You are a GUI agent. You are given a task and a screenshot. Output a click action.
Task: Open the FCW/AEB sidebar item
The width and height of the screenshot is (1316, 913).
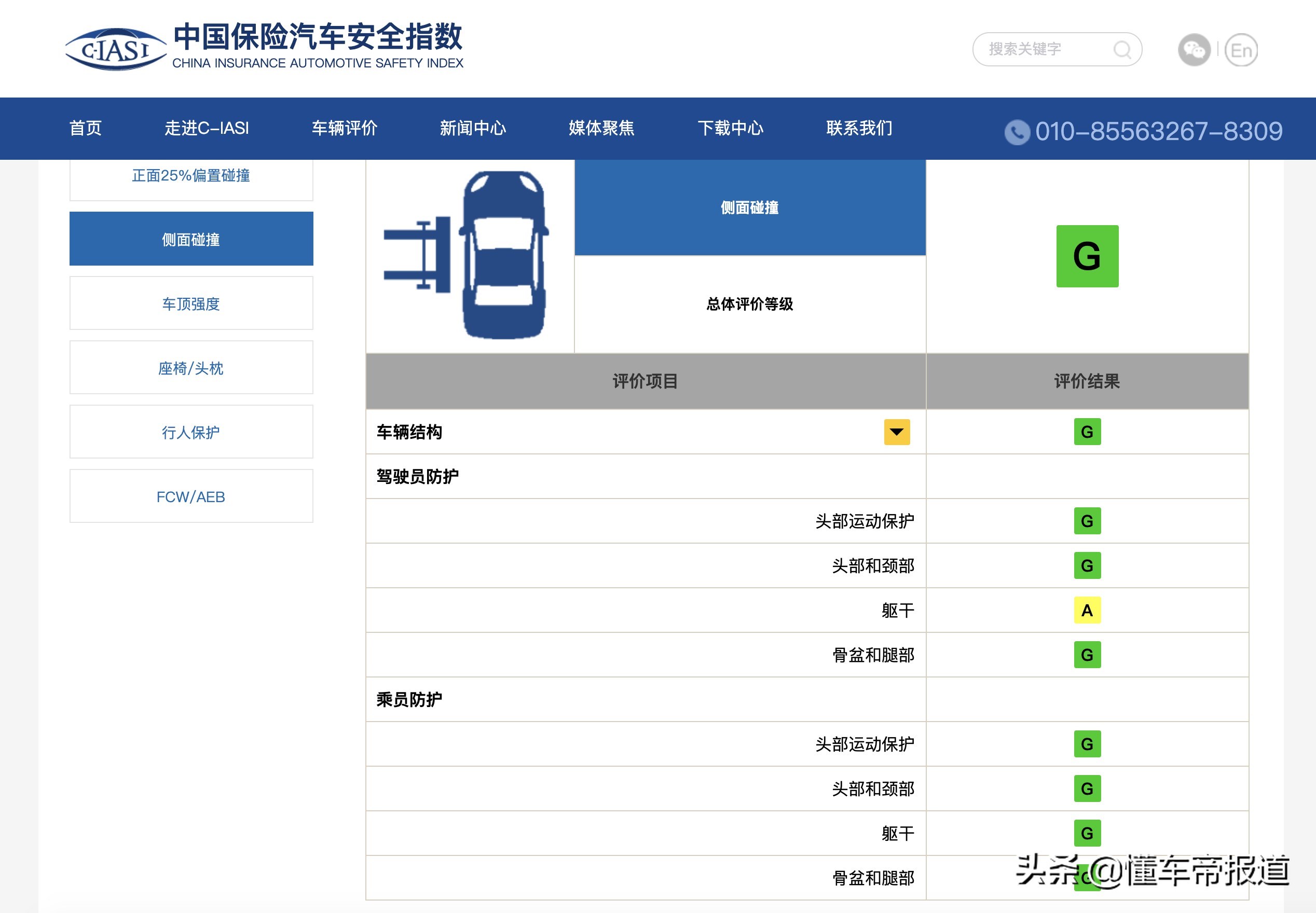tap(191, 496)
